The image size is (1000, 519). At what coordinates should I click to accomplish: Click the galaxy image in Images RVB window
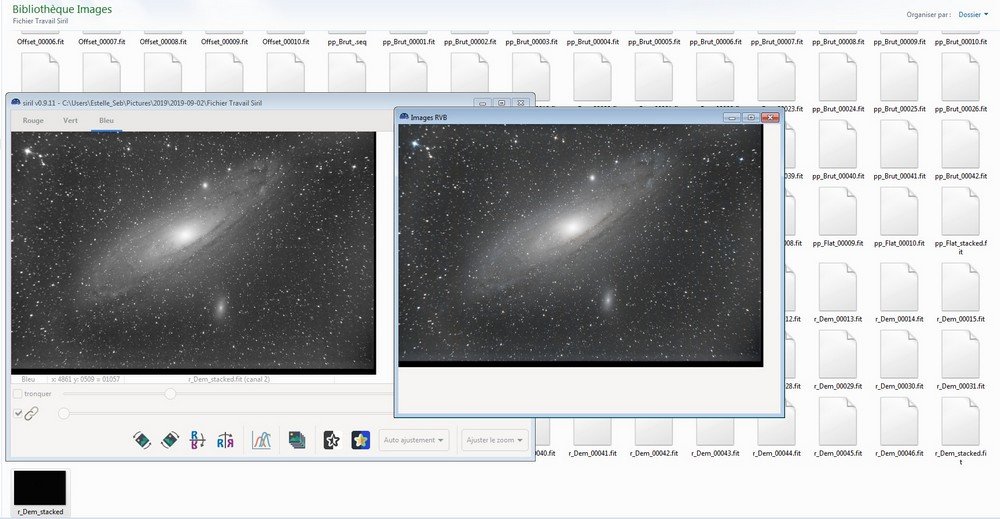click(x=580, y=244)
